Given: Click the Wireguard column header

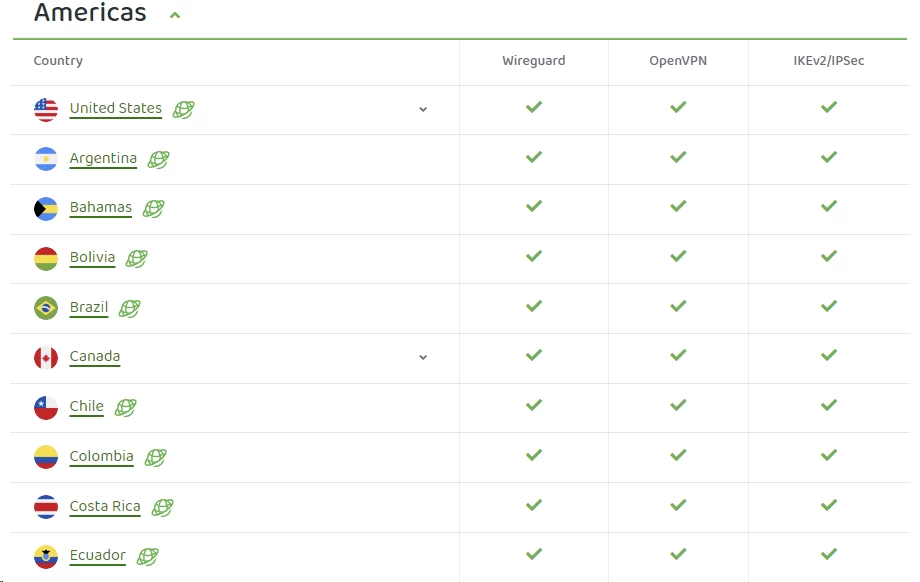Looking at the screenshot, I should [534, 60].
